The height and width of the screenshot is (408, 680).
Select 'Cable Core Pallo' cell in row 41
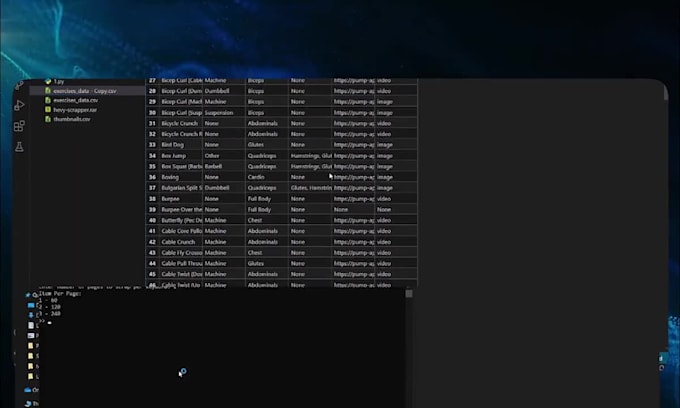pos(181,231)
